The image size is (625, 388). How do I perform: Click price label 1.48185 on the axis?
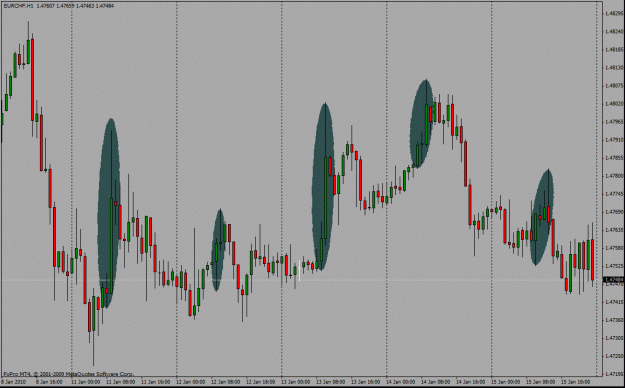(614, 50)
